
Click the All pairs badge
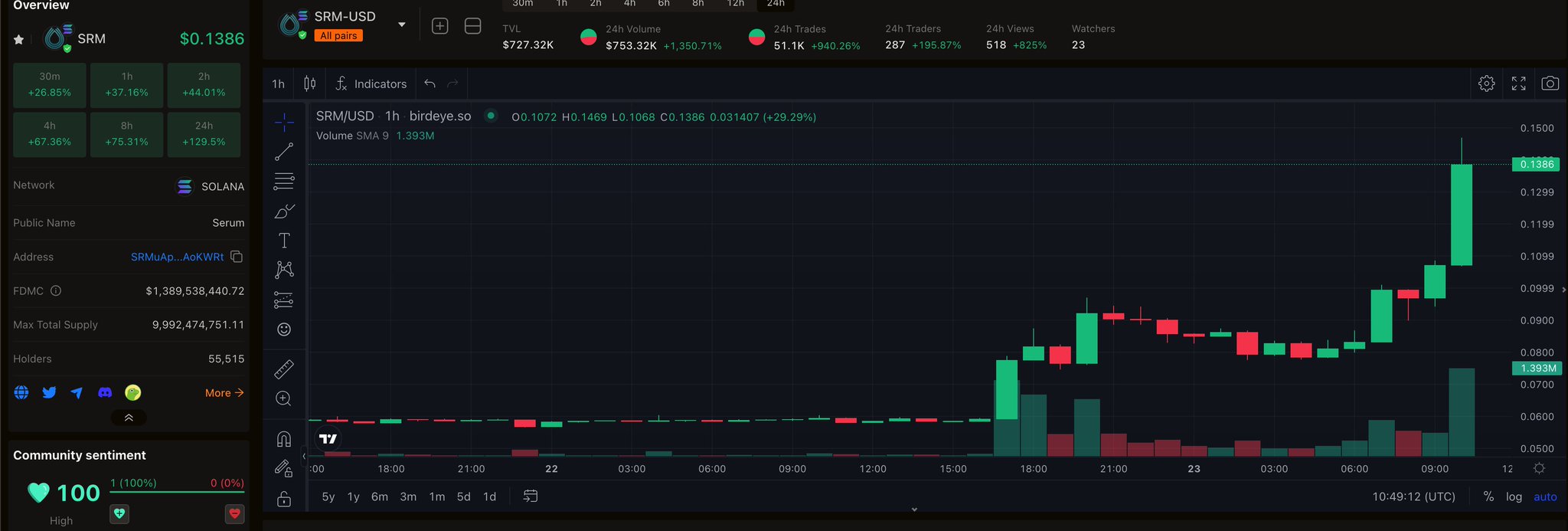pyautogui.click(x=338, y=35)
